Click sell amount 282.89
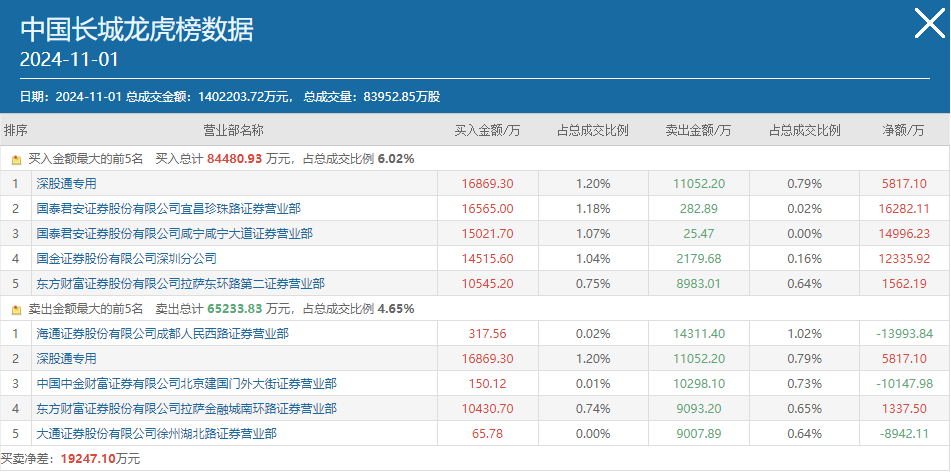 (699, 209)
